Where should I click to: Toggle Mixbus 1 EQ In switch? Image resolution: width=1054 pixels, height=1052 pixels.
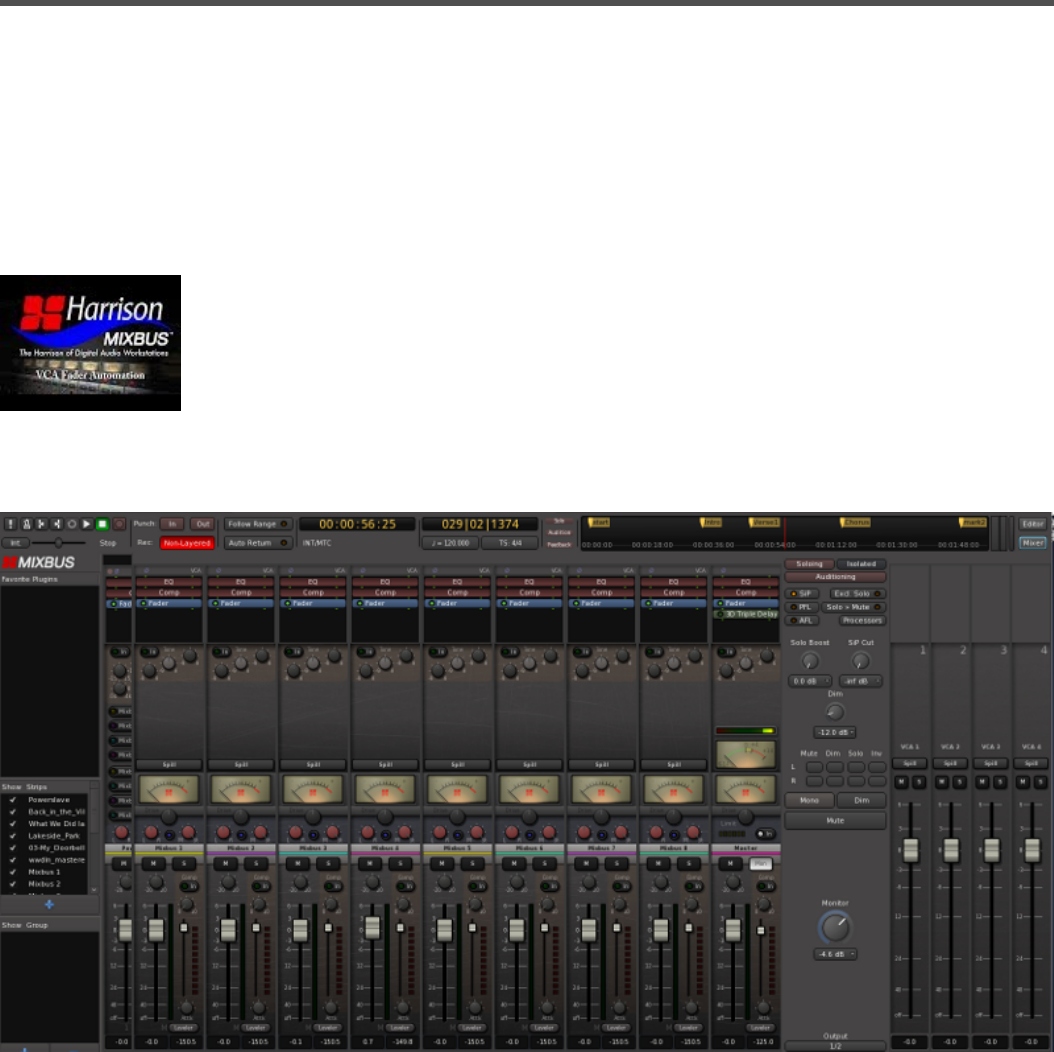[149, 652]
